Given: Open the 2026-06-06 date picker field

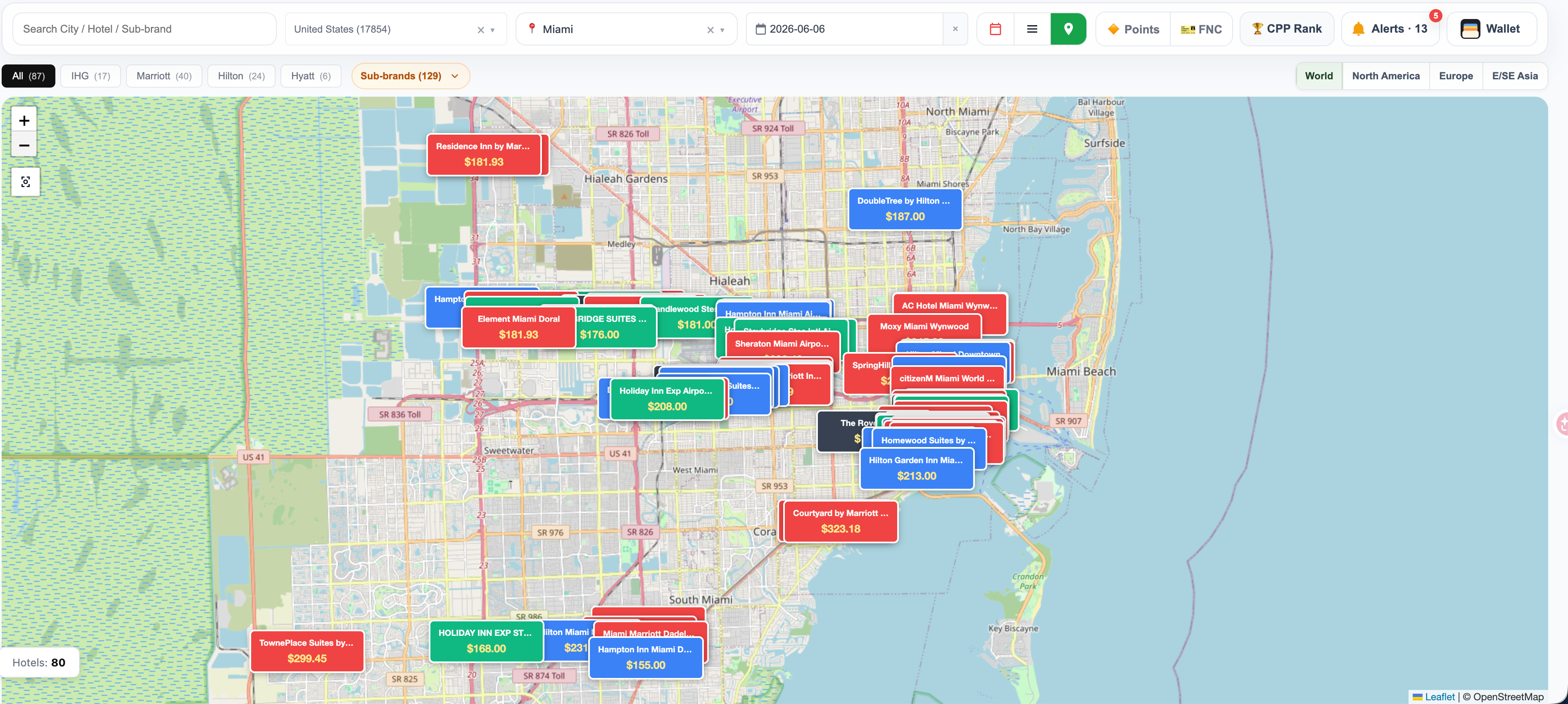Looking at the screenshot, I should coord(844,29).
